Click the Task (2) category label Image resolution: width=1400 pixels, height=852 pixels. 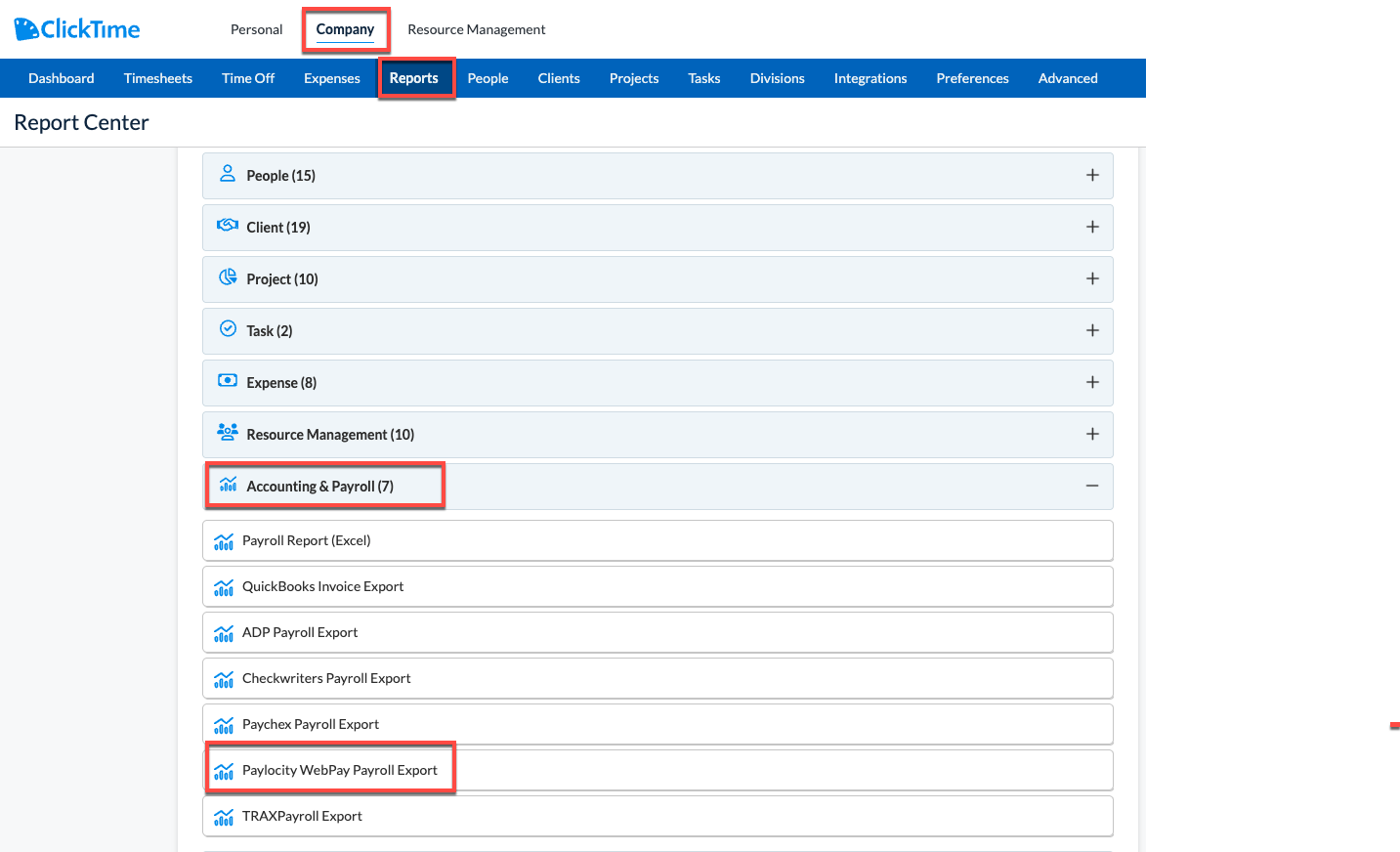click(270, 331)
